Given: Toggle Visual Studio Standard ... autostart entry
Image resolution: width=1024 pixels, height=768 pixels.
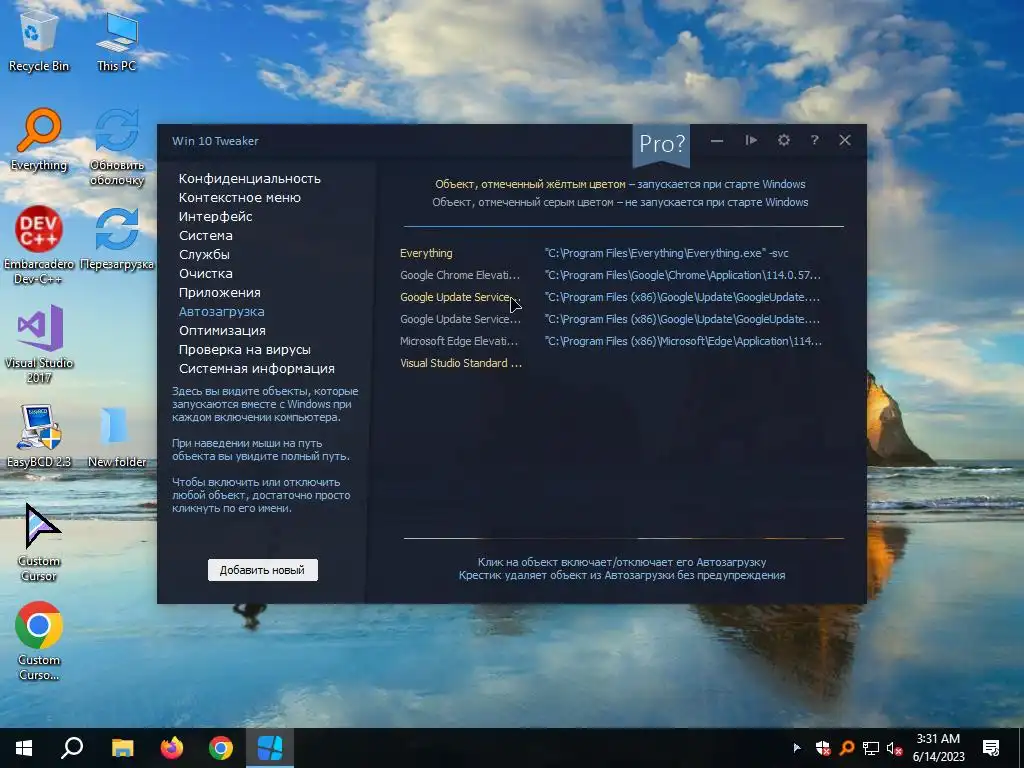Looking at the screenshot, I should [x=460, y=363].
